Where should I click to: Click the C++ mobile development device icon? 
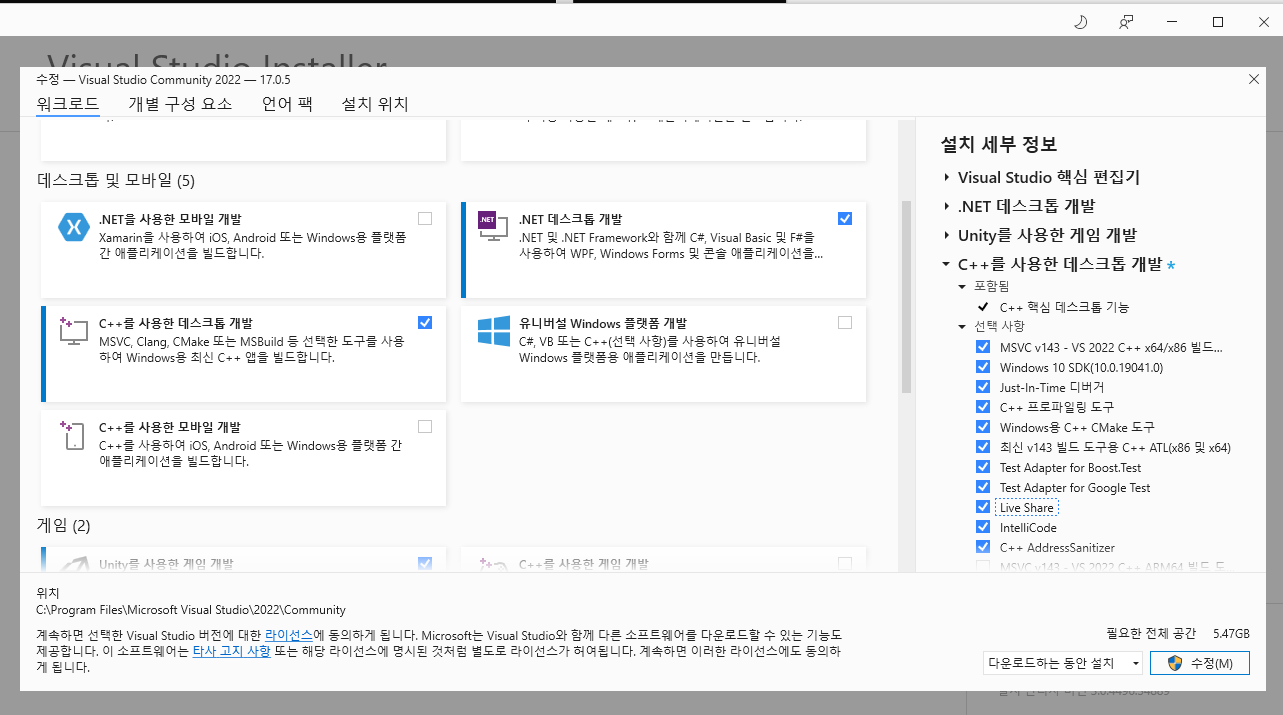[x=71, y=434]
